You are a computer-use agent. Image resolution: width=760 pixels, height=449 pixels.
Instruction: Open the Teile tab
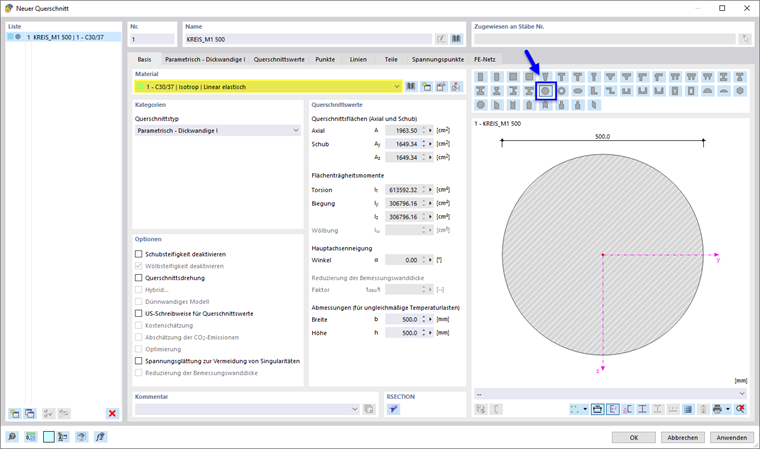click(x=391, y=59)
